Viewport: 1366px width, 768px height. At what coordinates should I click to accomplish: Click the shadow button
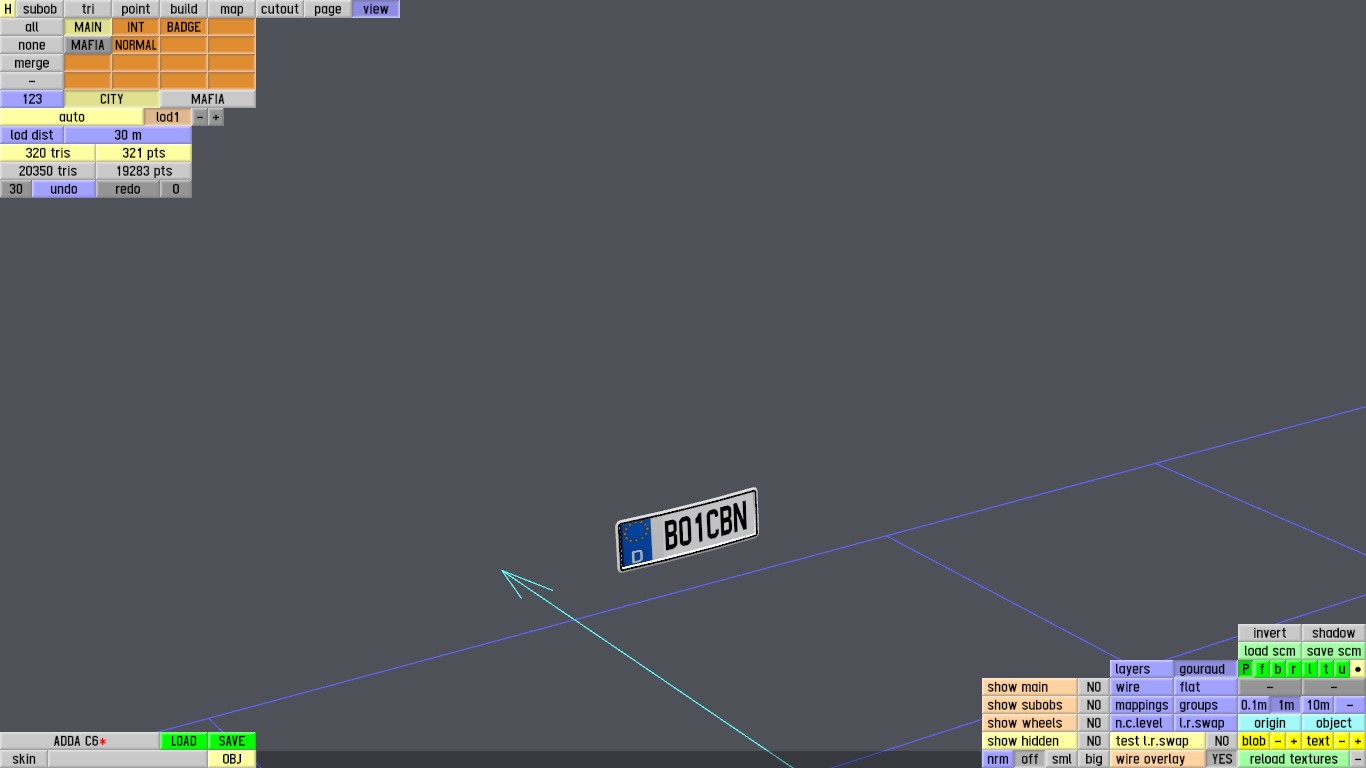(1334, 633)
